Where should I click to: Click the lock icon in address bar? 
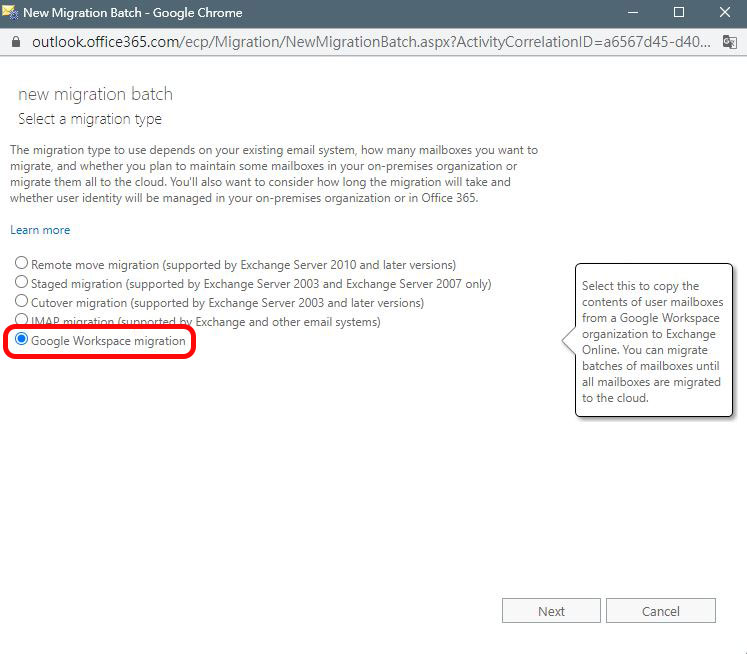16,42
